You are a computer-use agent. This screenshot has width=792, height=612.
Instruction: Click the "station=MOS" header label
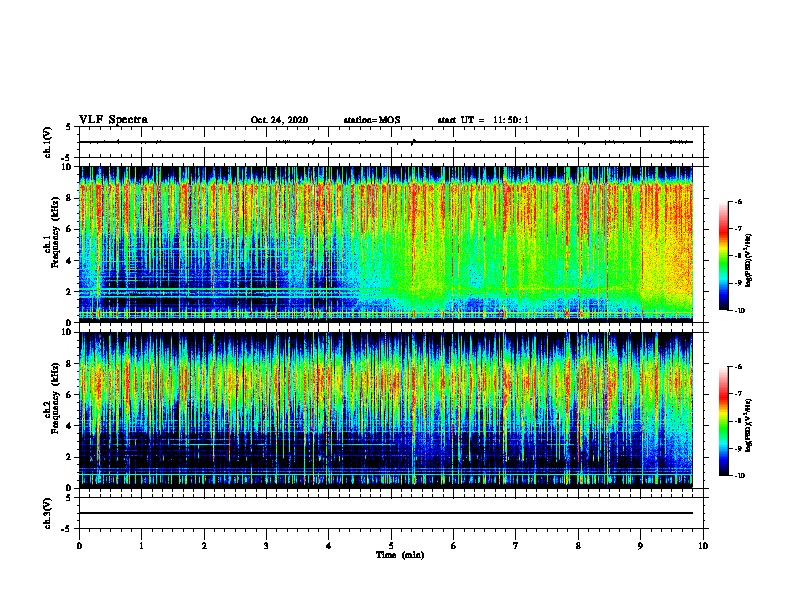click(x=372, y=120)
